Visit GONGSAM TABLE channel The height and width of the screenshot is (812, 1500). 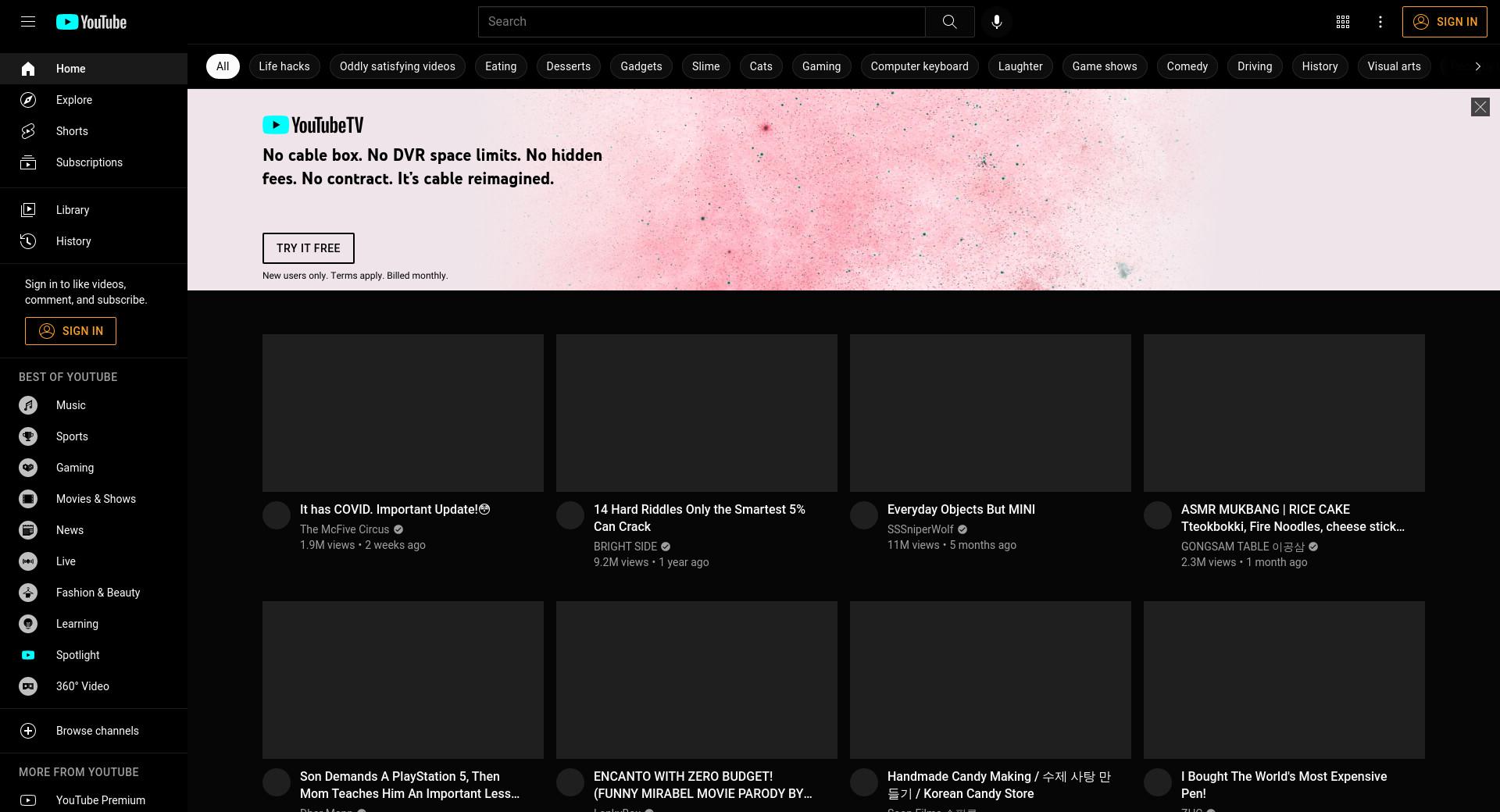tap(1243, 547)
